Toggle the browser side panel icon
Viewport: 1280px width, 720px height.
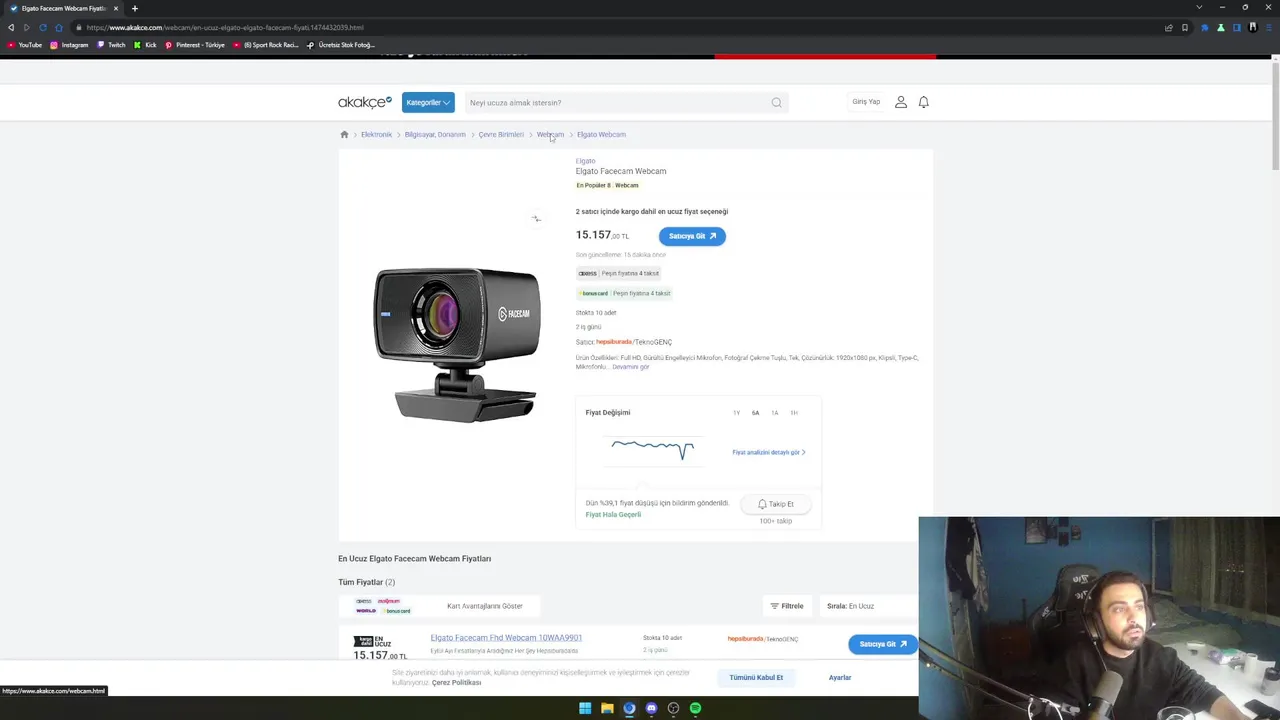(1237, 27)
